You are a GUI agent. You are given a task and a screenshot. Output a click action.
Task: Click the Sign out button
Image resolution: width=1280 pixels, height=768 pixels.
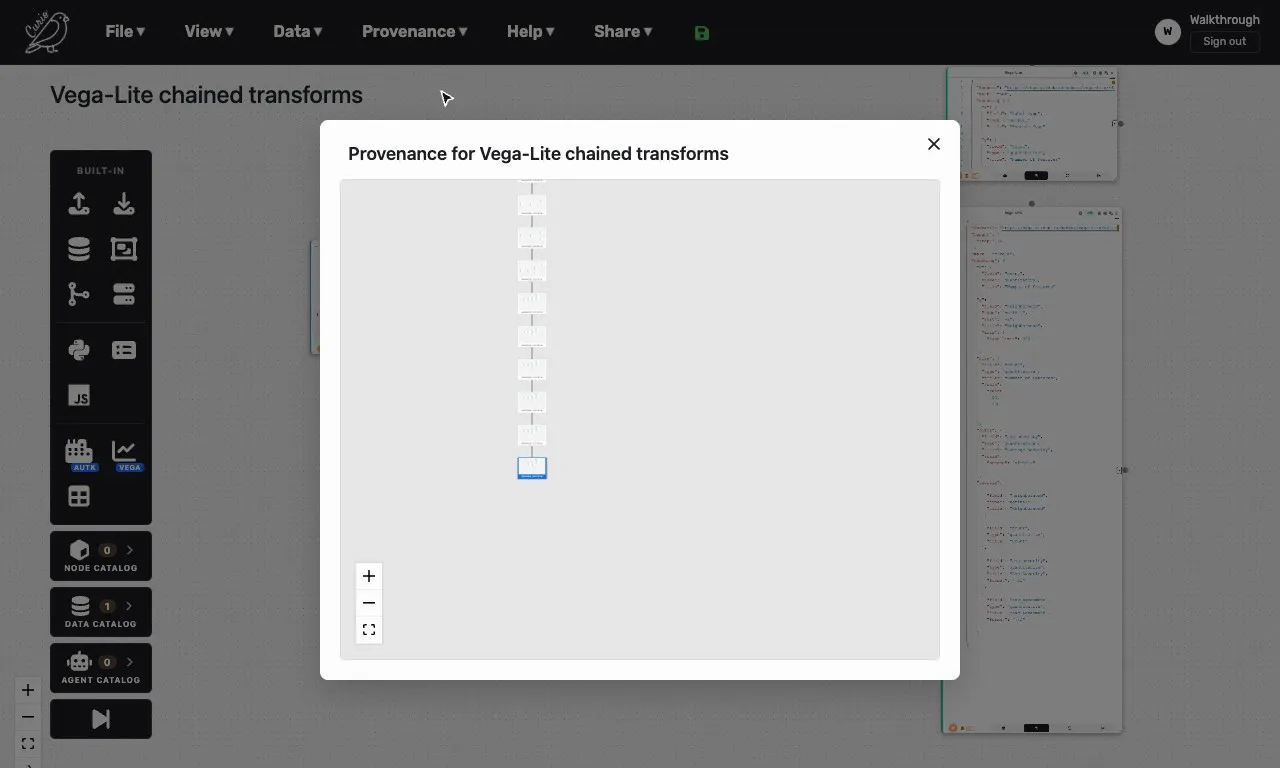coord(1224,42)
